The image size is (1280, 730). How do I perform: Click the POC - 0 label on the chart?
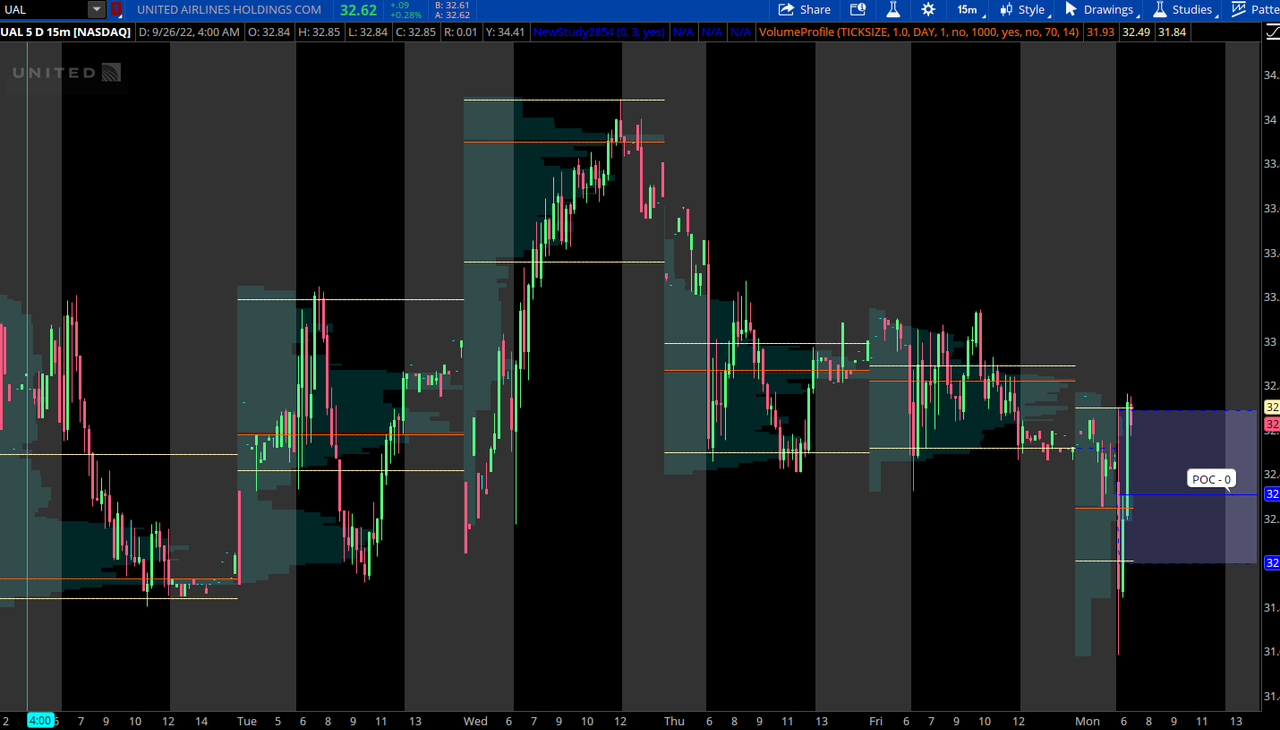click(1211, 478)
